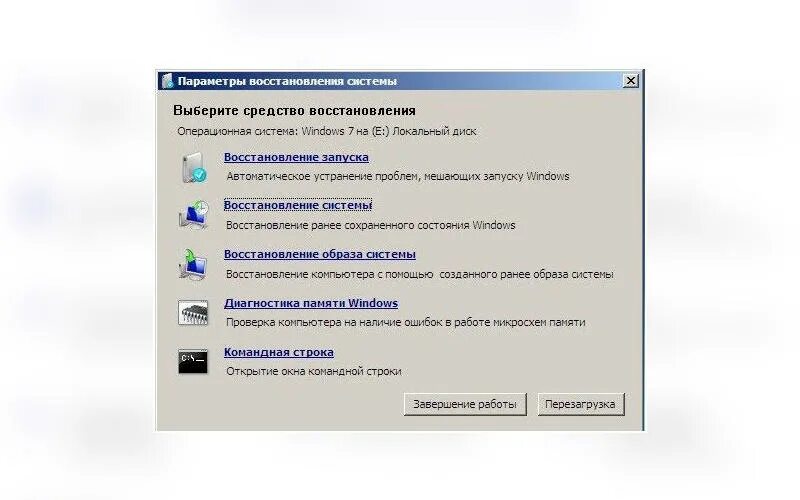Click the Завершение работы button

(465, 404)
